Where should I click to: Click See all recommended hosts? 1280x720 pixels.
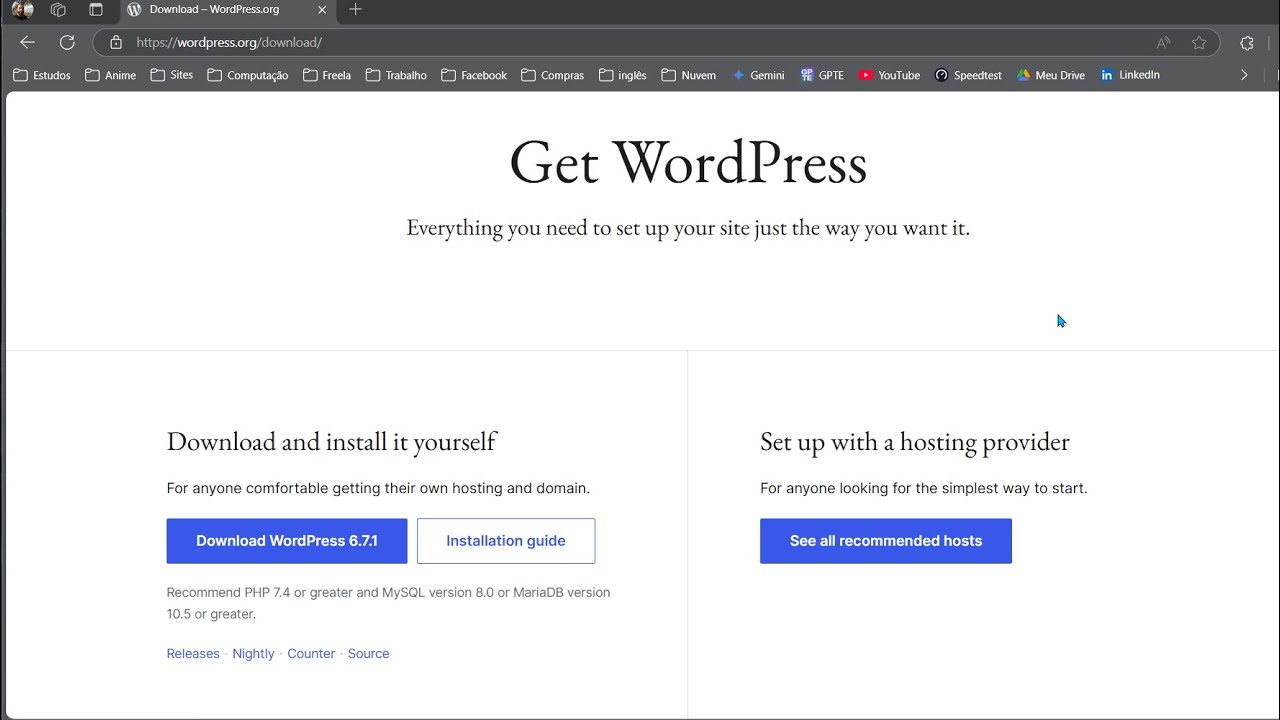[886, 541]
